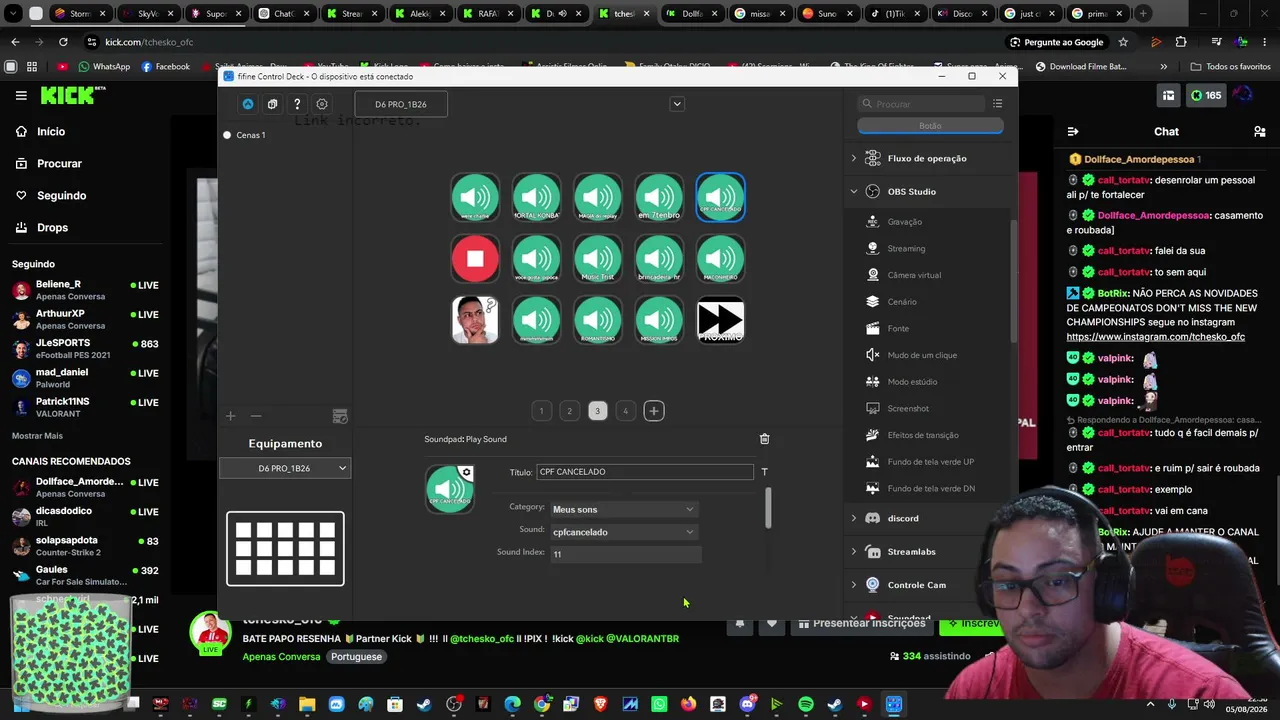The width and height of the screenshot is (1280, 720).
Task: Expand the Streamlabs category
Action: (854, 552)
